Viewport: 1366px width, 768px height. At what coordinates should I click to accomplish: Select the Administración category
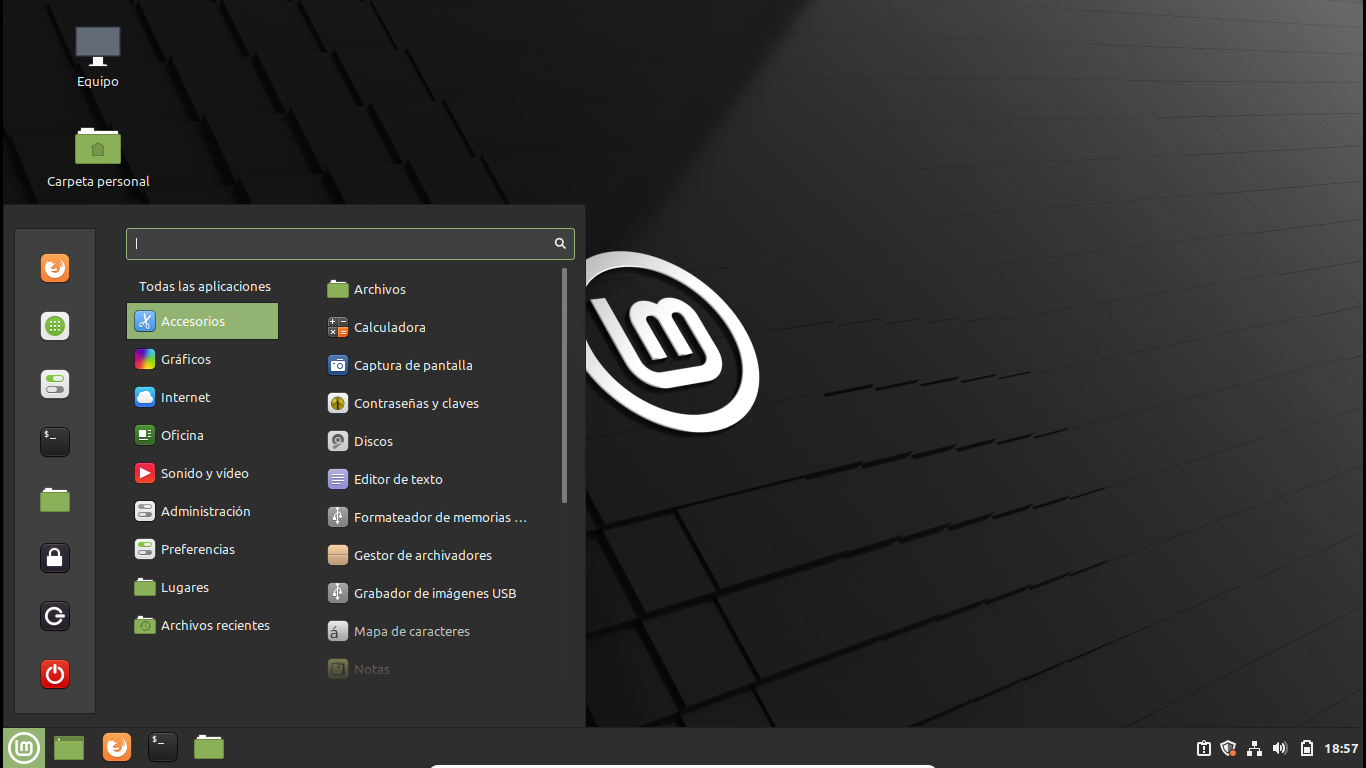click(x=202, y=511)
